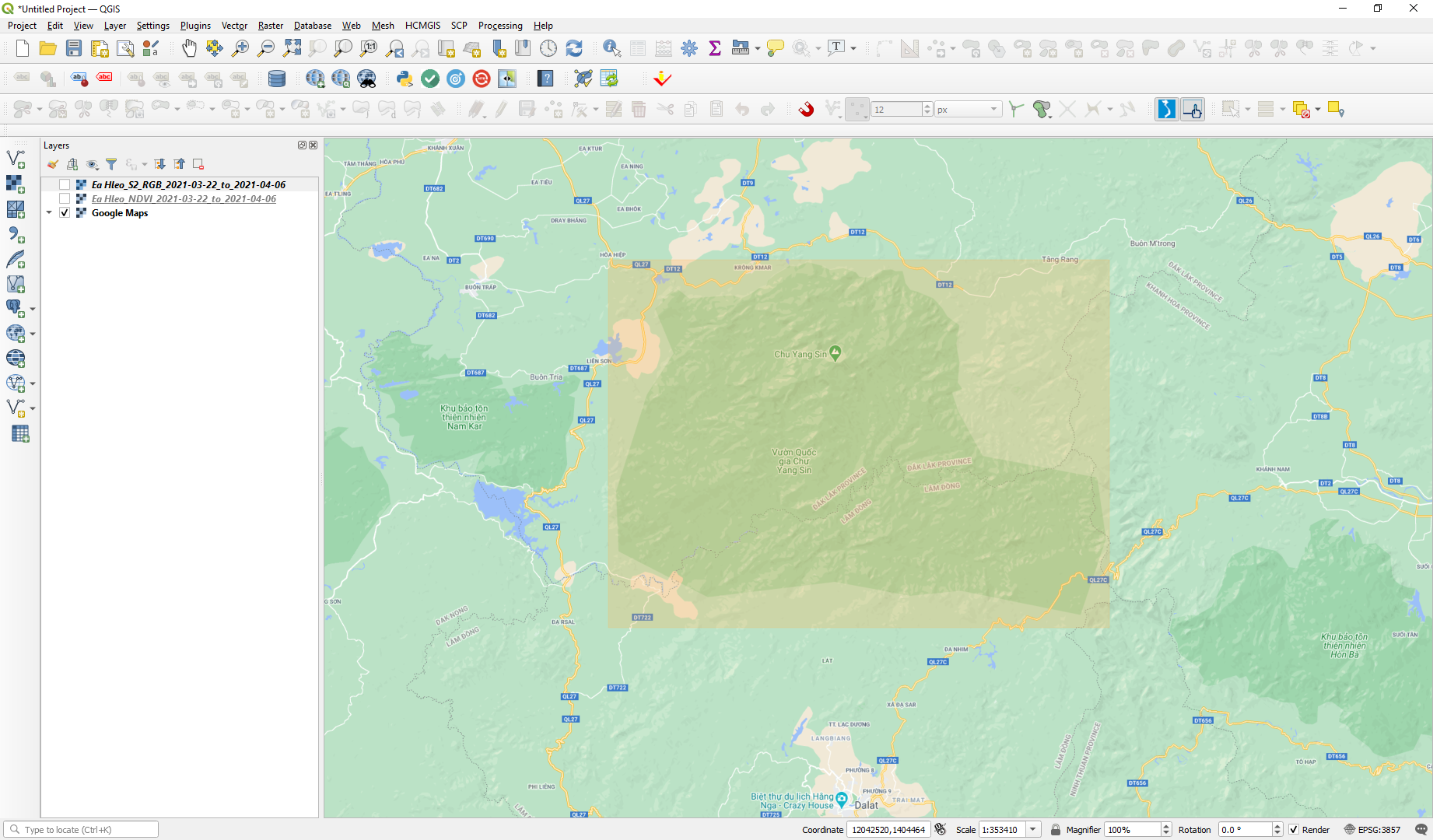Open the Layer Styling panel brush icon
The image size is (1433, 840).
coord(53,164)
